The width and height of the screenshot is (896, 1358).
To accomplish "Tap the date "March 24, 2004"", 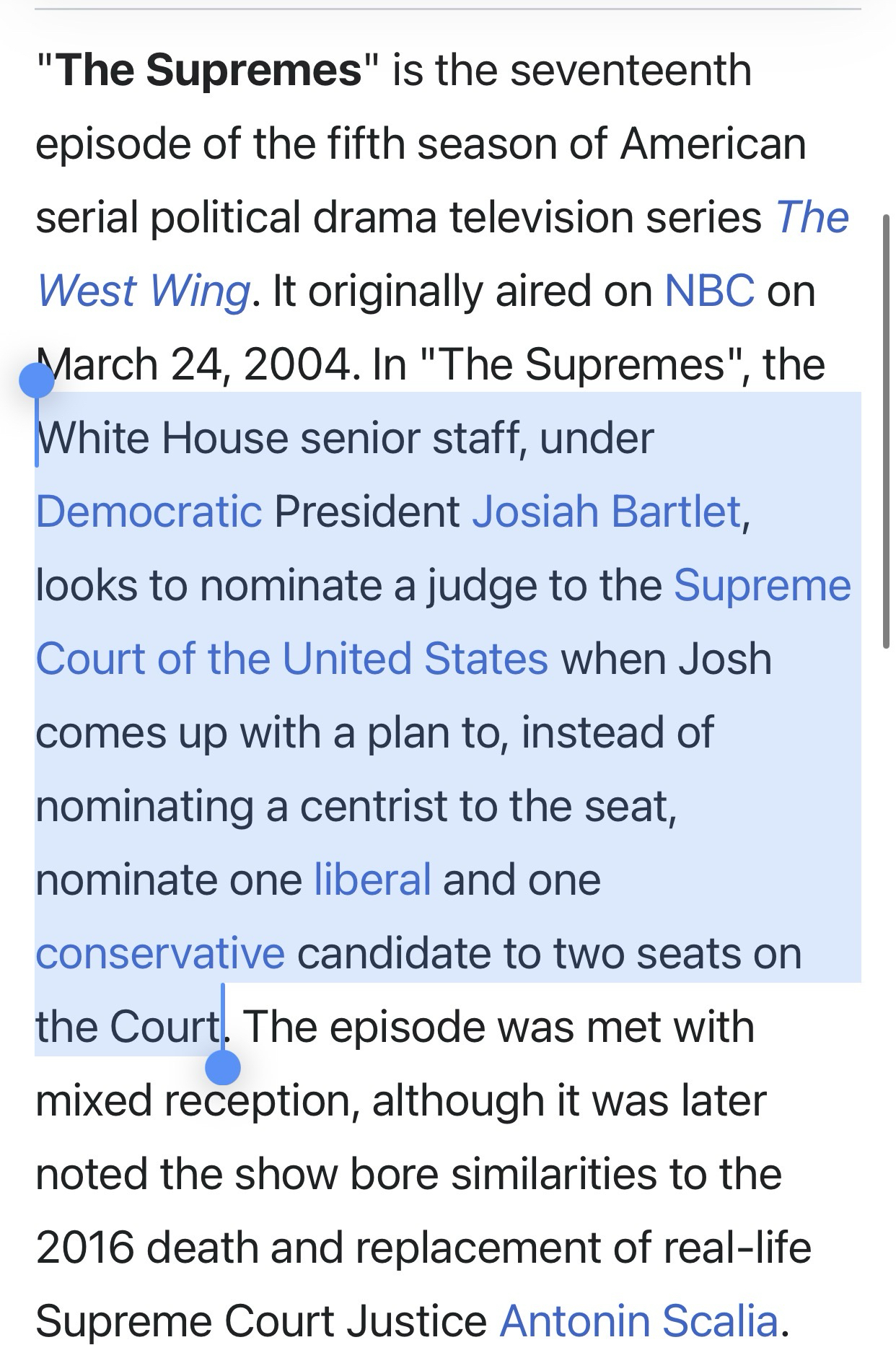I will 193,364.
